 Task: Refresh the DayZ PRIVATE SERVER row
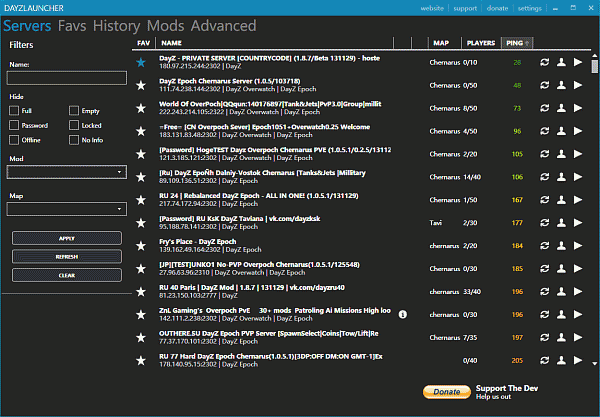click(545, 62)
